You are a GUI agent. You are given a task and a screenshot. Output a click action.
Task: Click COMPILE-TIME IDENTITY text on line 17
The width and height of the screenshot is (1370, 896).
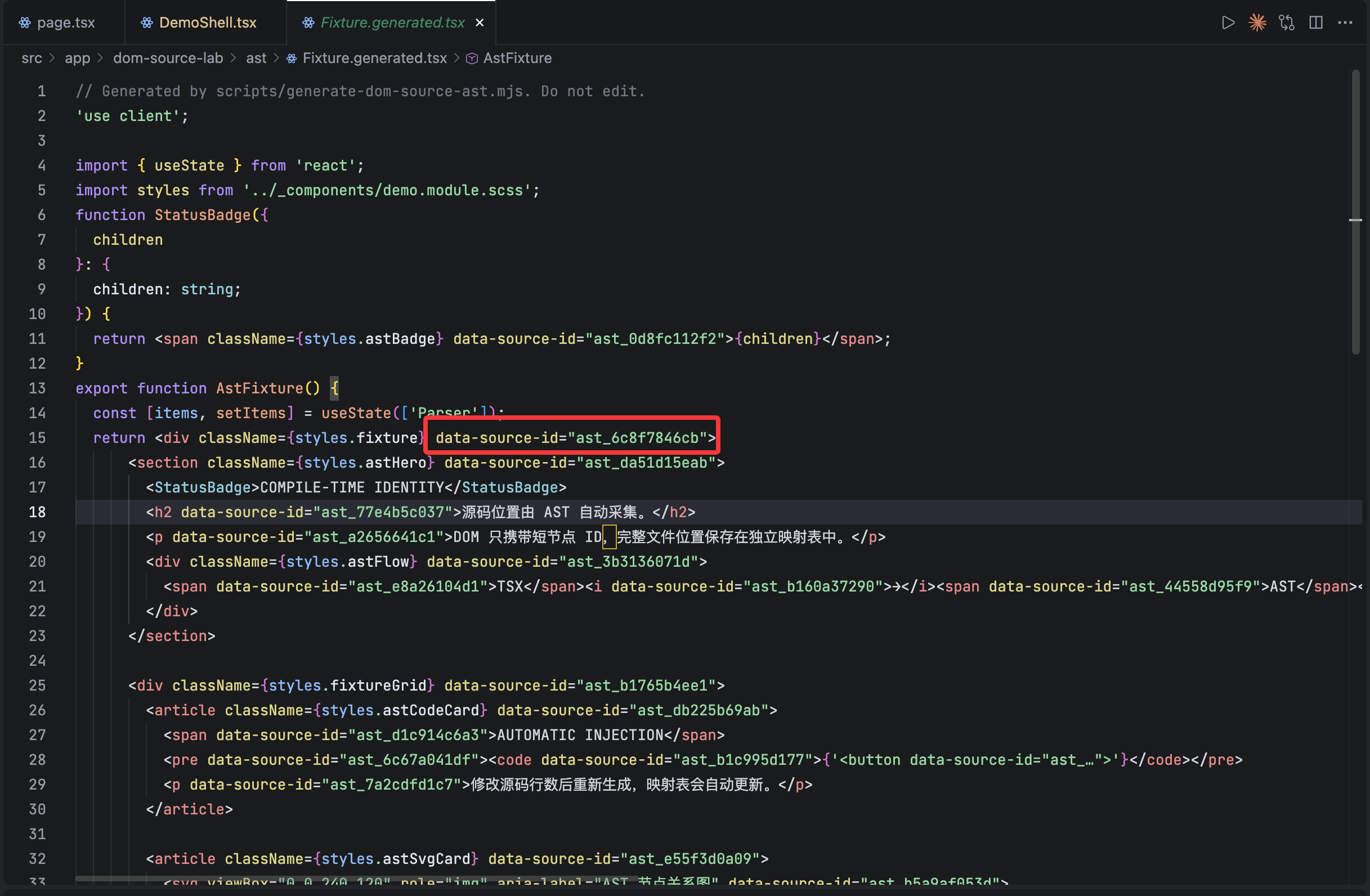point(352,487)
